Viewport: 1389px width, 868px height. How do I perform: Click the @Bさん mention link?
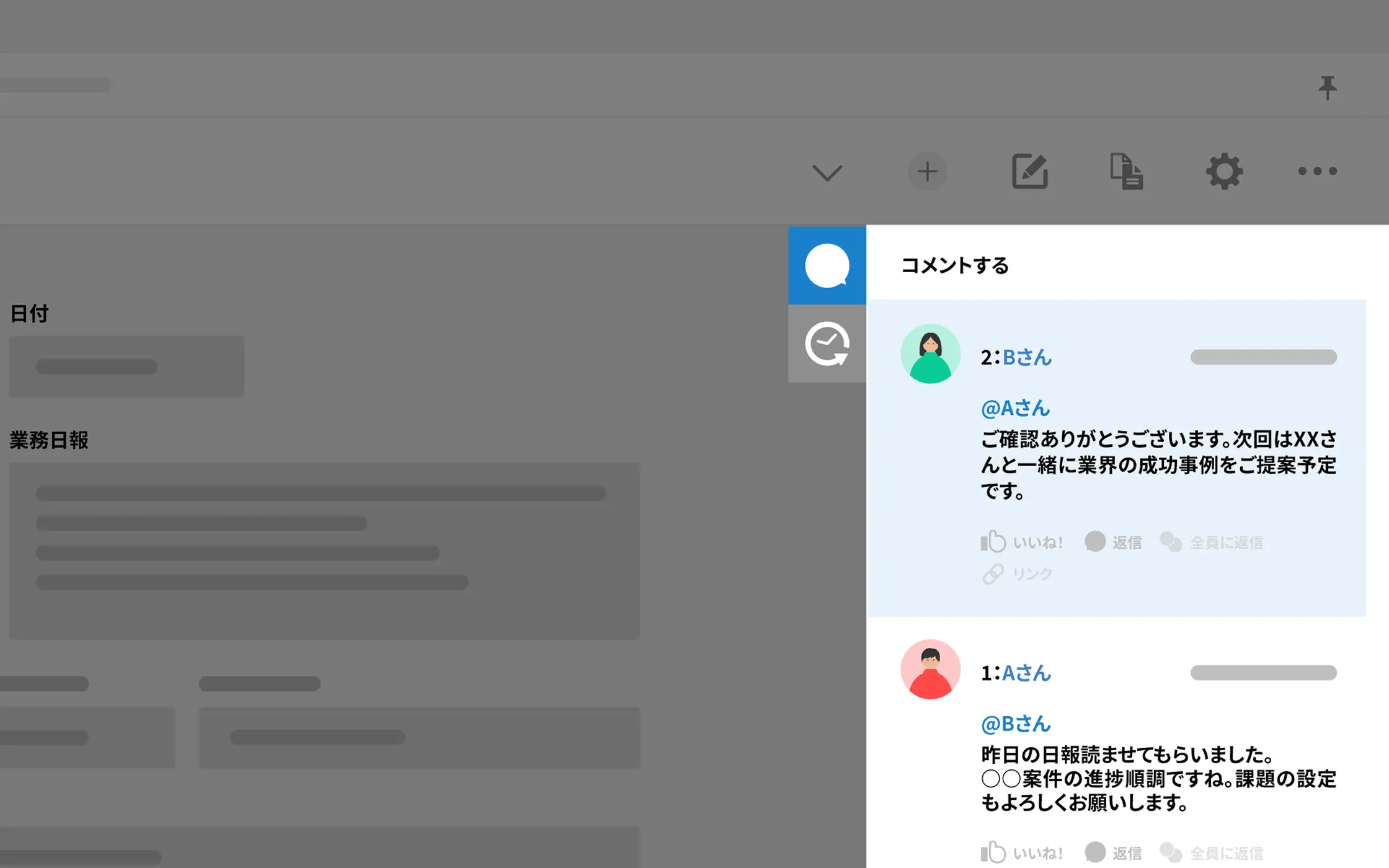click(x=1015, y=724)
